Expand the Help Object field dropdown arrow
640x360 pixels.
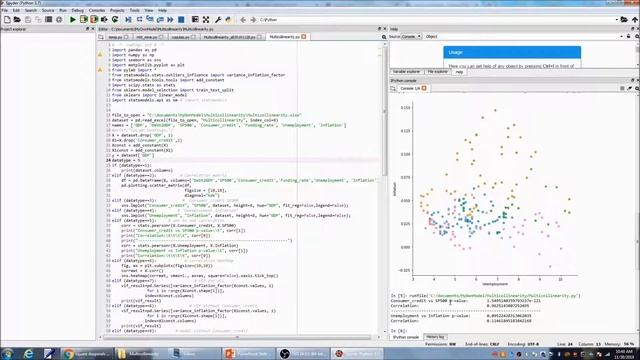[x=621, y=36]
